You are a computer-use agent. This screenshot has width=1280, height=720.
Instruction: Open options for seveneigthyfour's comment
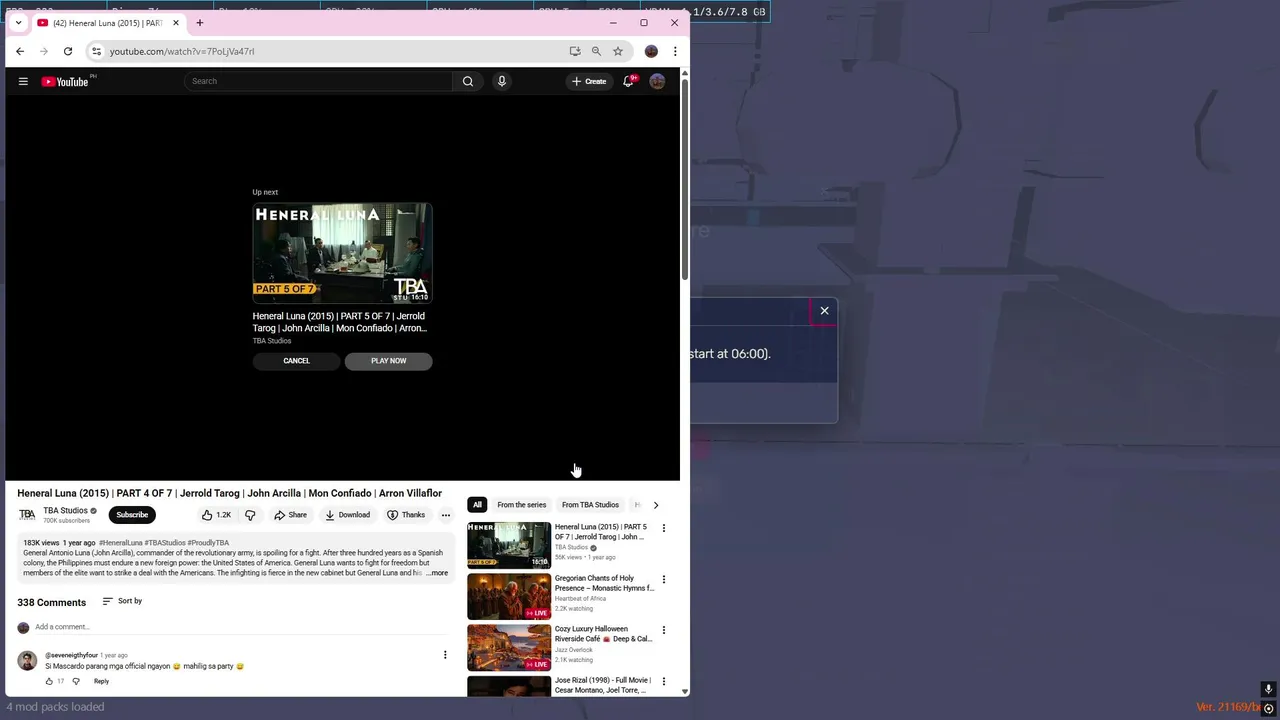click(x=445, y=655)
